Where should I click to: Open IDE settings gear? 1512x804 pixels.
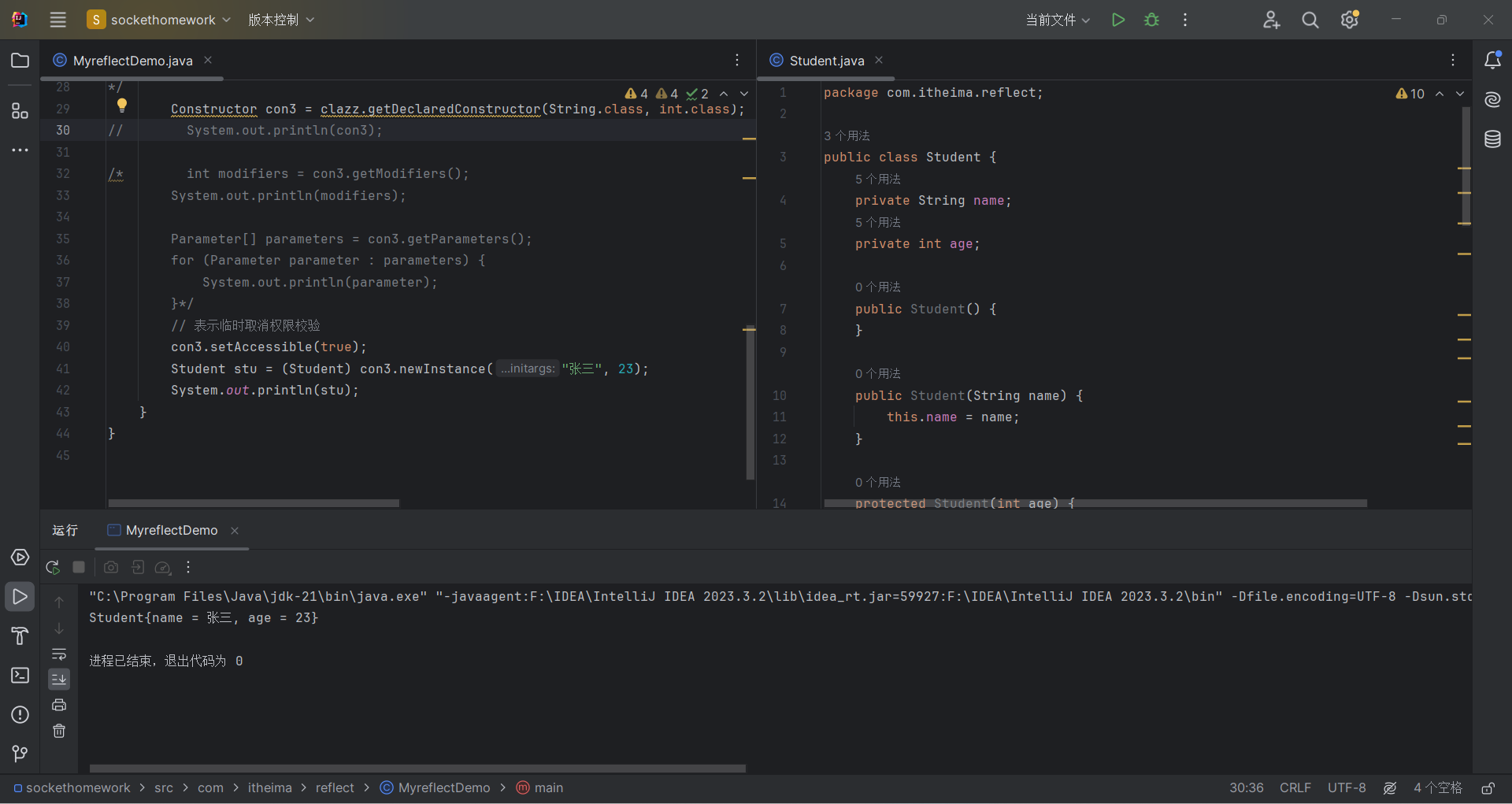coord(1350,20)
